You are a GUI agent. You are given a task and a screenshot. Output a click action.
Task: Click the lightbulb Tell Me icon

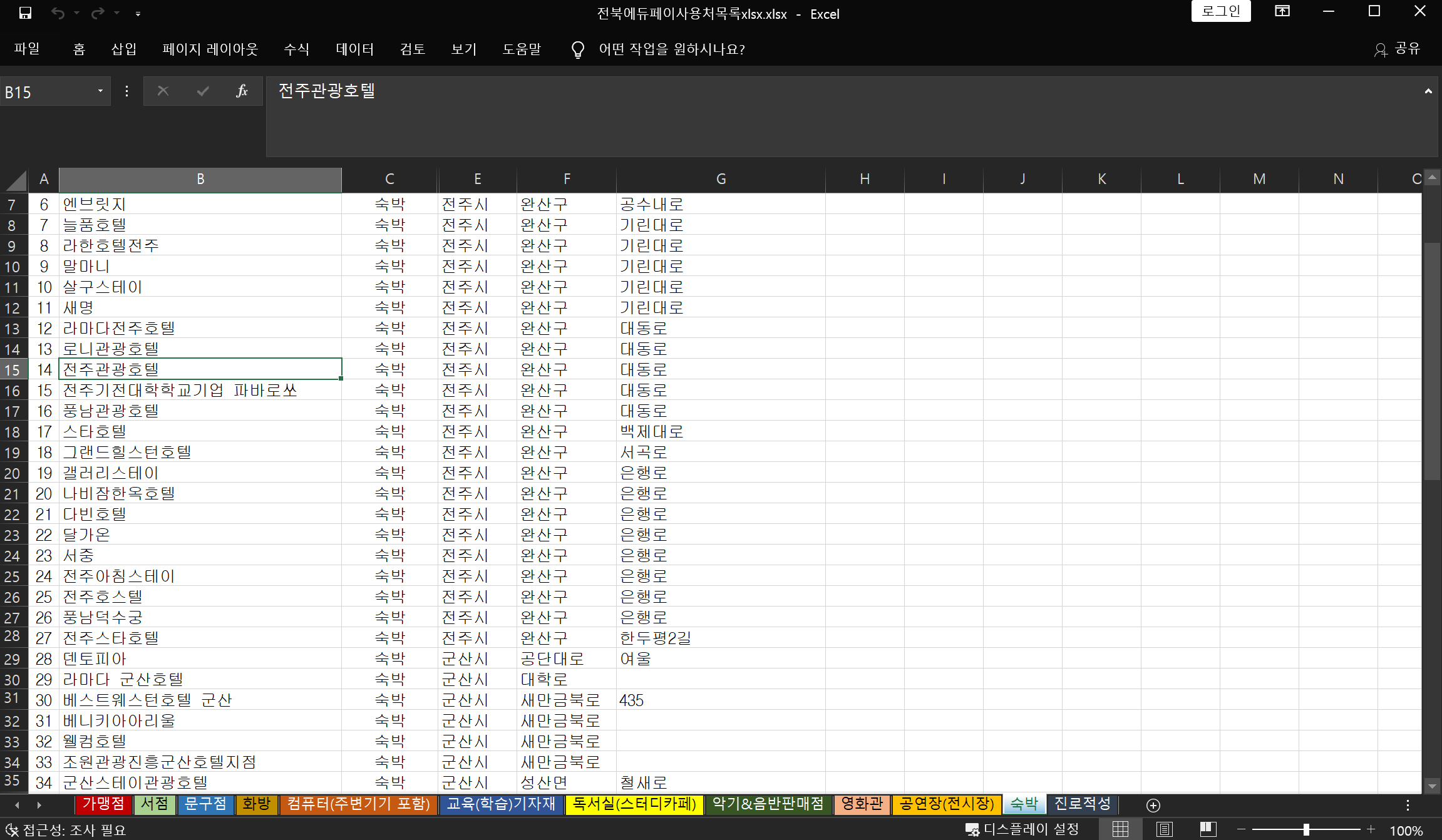(577, 49)
